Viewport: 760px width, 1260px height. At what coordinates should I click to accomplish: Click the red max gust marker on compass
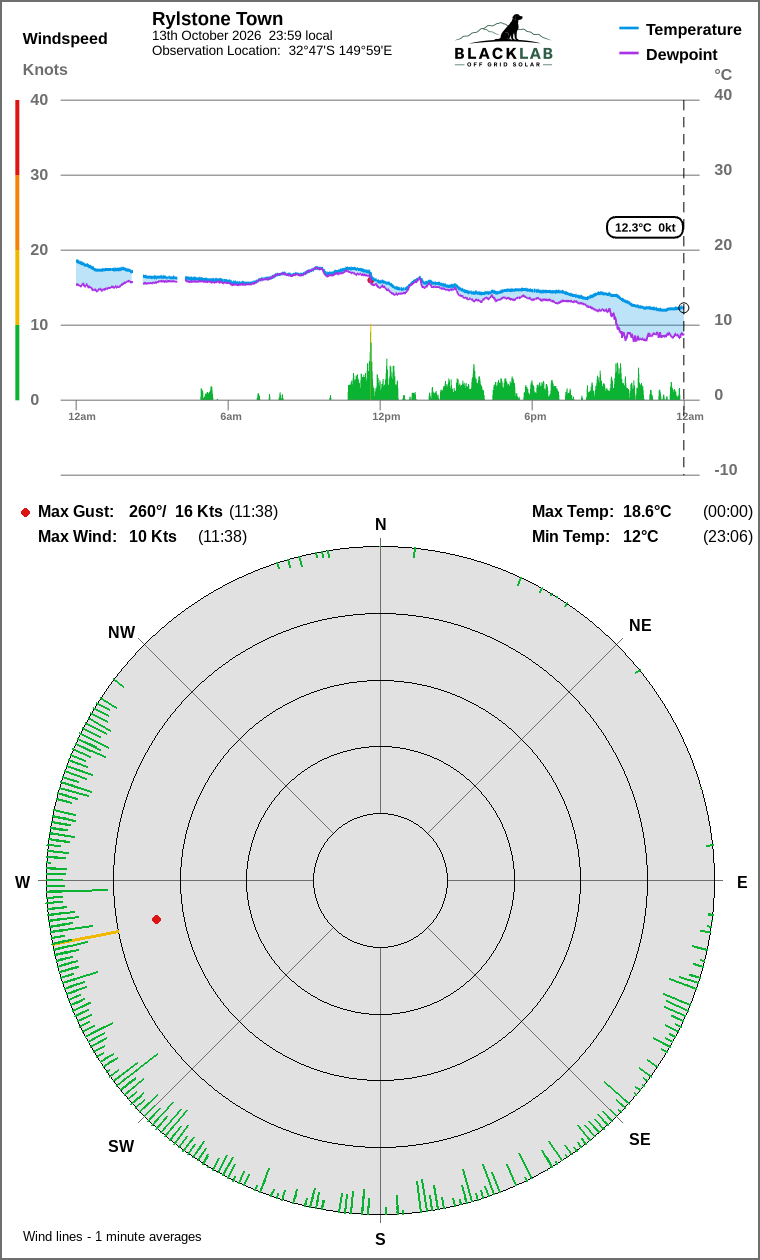pos(156,919)
